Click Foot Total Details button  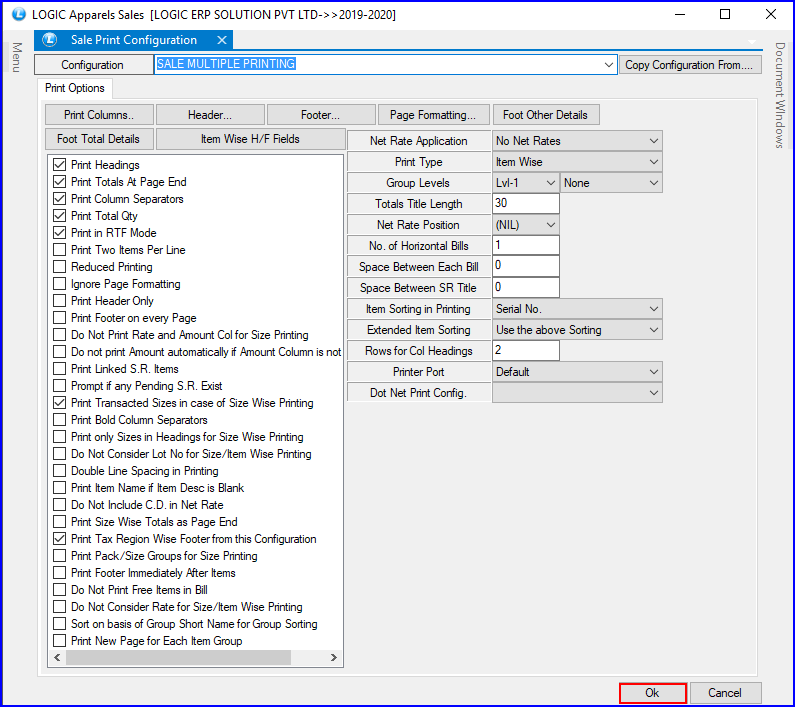[99, 139]
